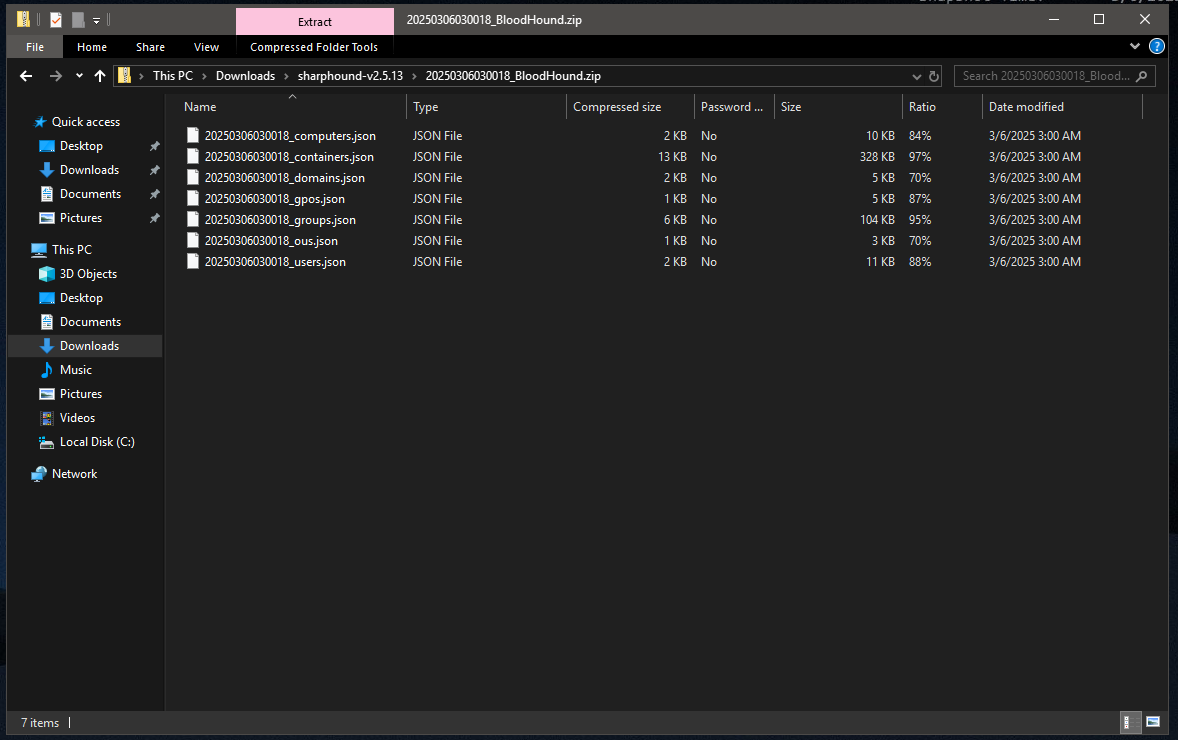Screen dimensions: 1178x740
Task: Sort files by the Name column
Action: point(293,107)
